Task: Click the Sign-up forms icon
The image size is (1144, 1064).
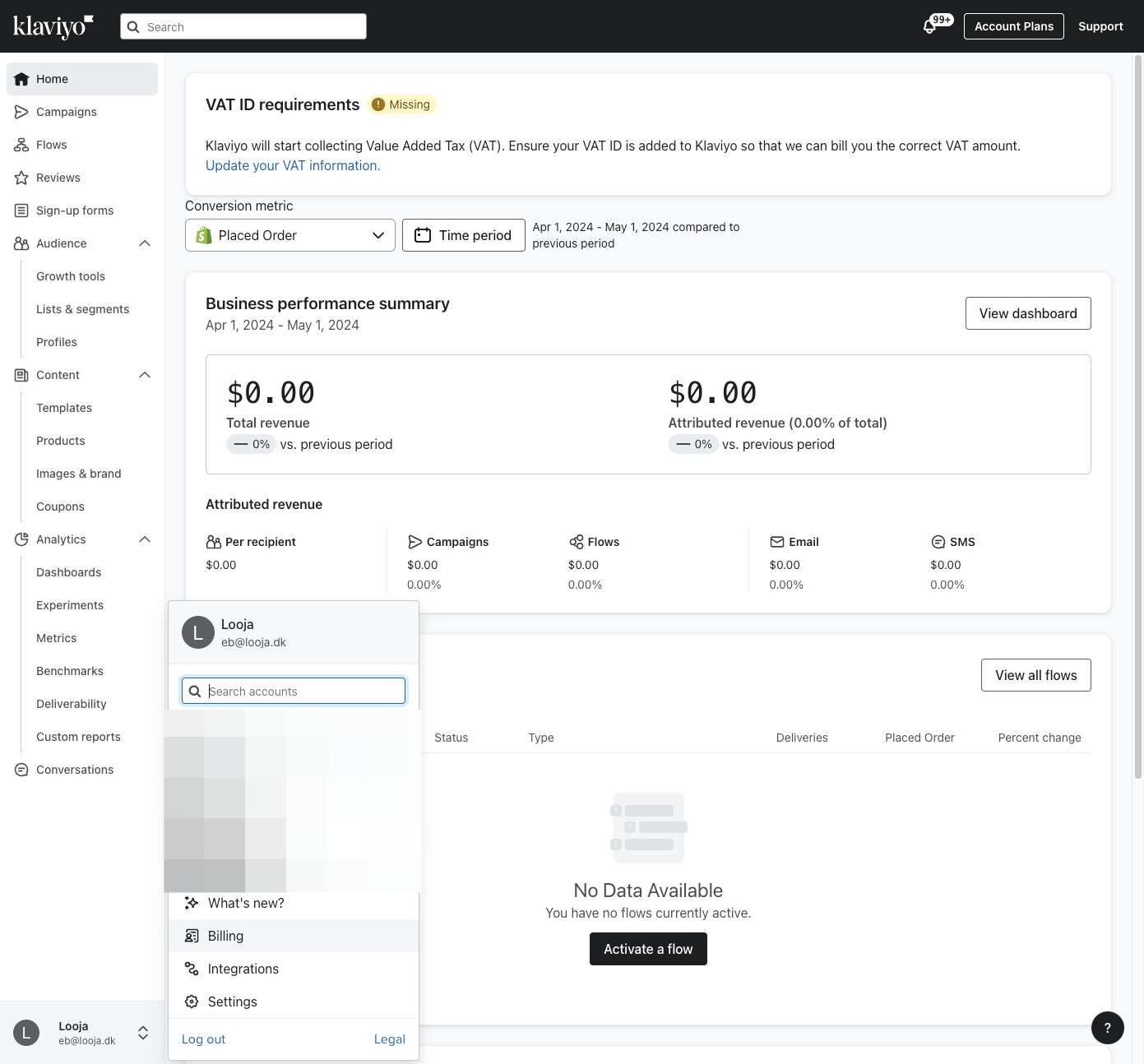Action: tap(21, 210)
